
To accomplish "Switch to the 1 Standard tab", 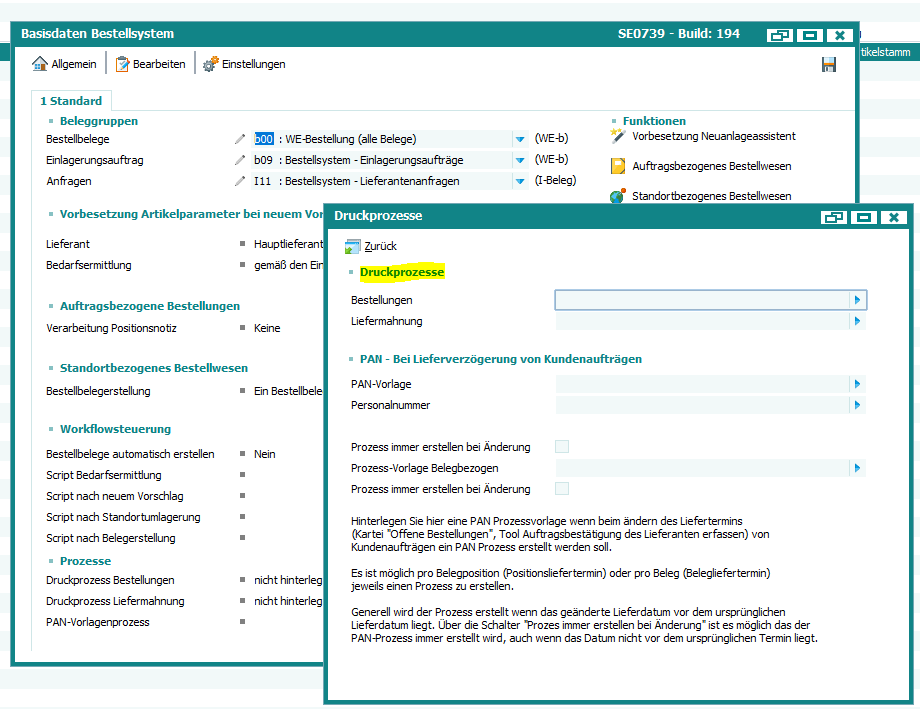I will 71,101.
